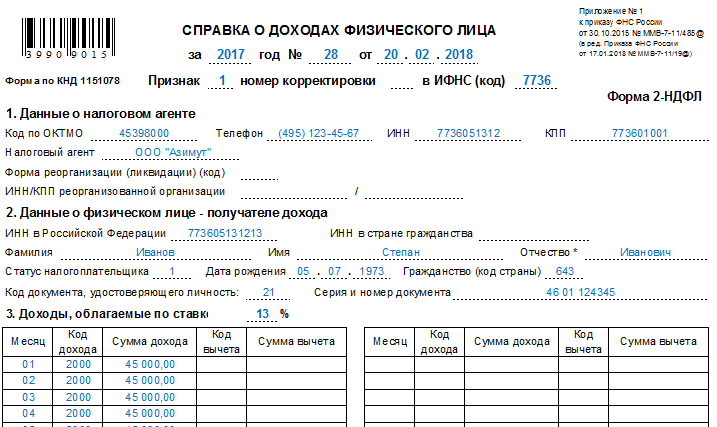Click the right table Код дохода header

[439, 342]
